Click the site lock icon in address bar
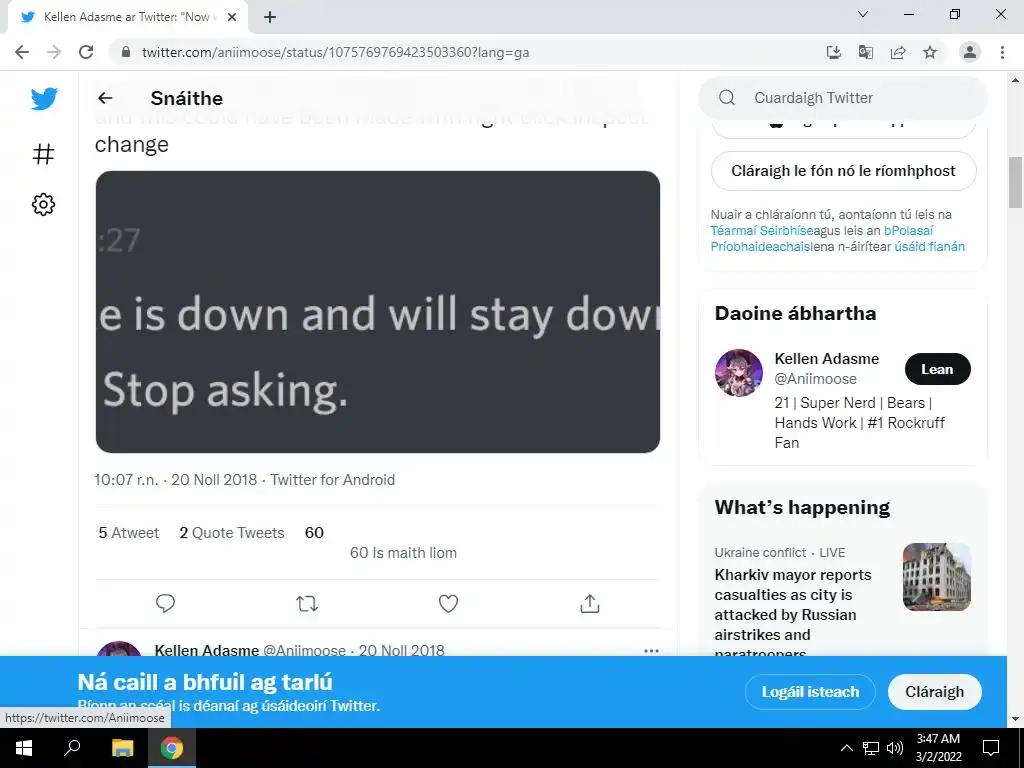1024x768 pixels. coord(126,52)
